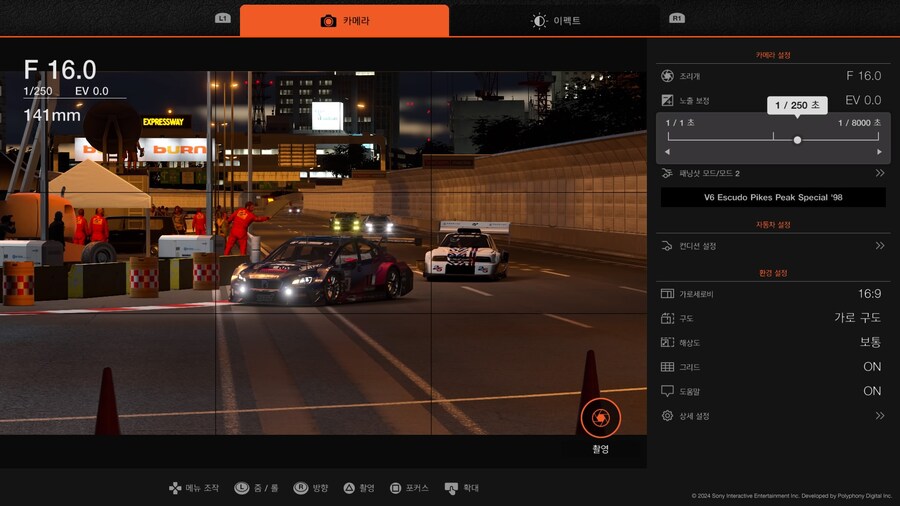Click the square focus hint icon
The height and width of the screenshot is (506, 900).
tap(396, 488)
